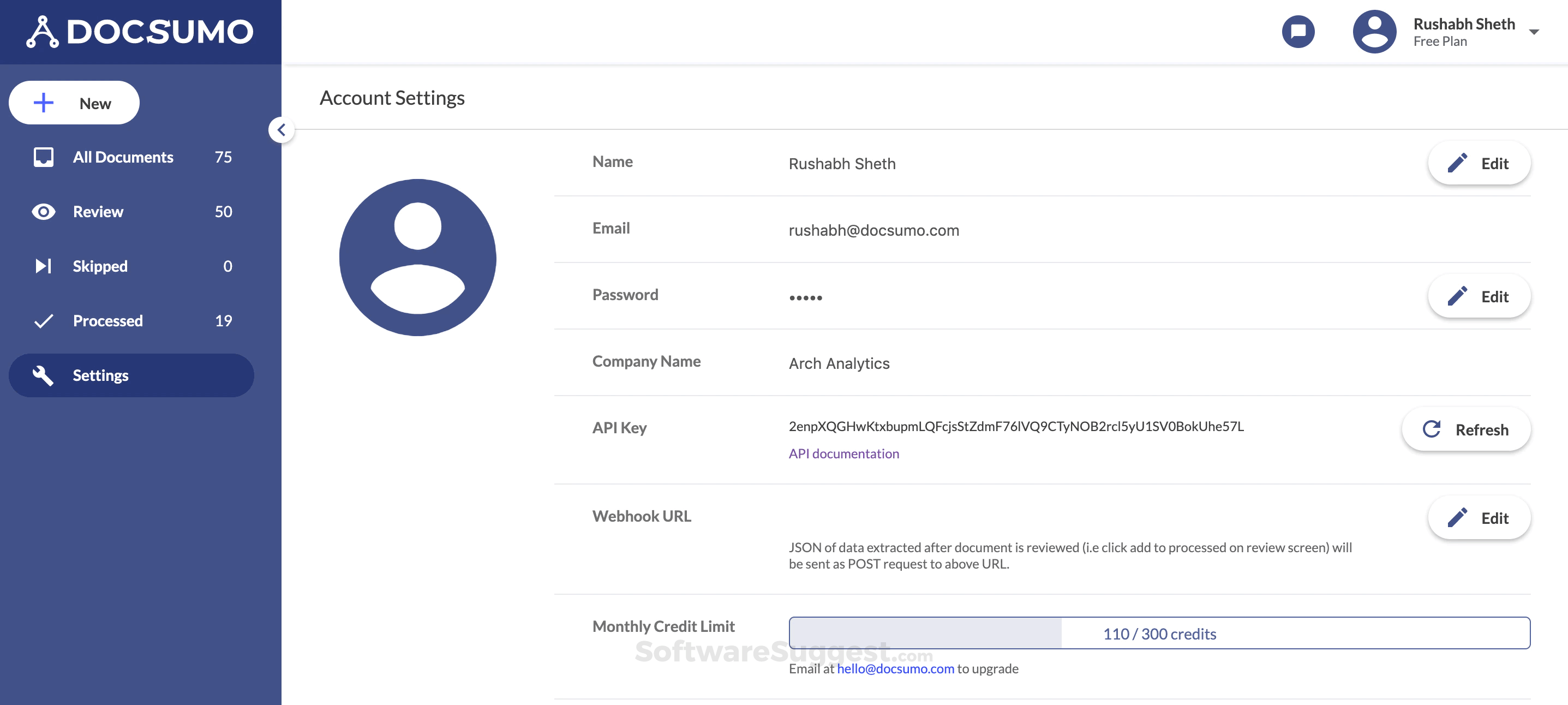Click the header user avatar icon
The width and height of the screenshot is (1568, 705).
(x=1374, y=32)
